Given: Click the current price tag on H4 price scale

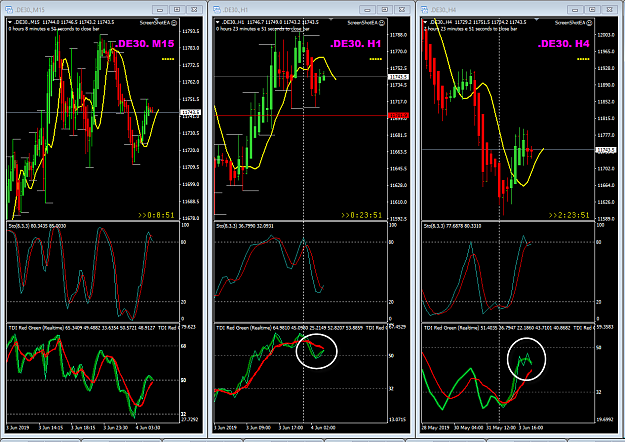Looking at the screenshot, I should pyautogui.click(x=606, y=150).
